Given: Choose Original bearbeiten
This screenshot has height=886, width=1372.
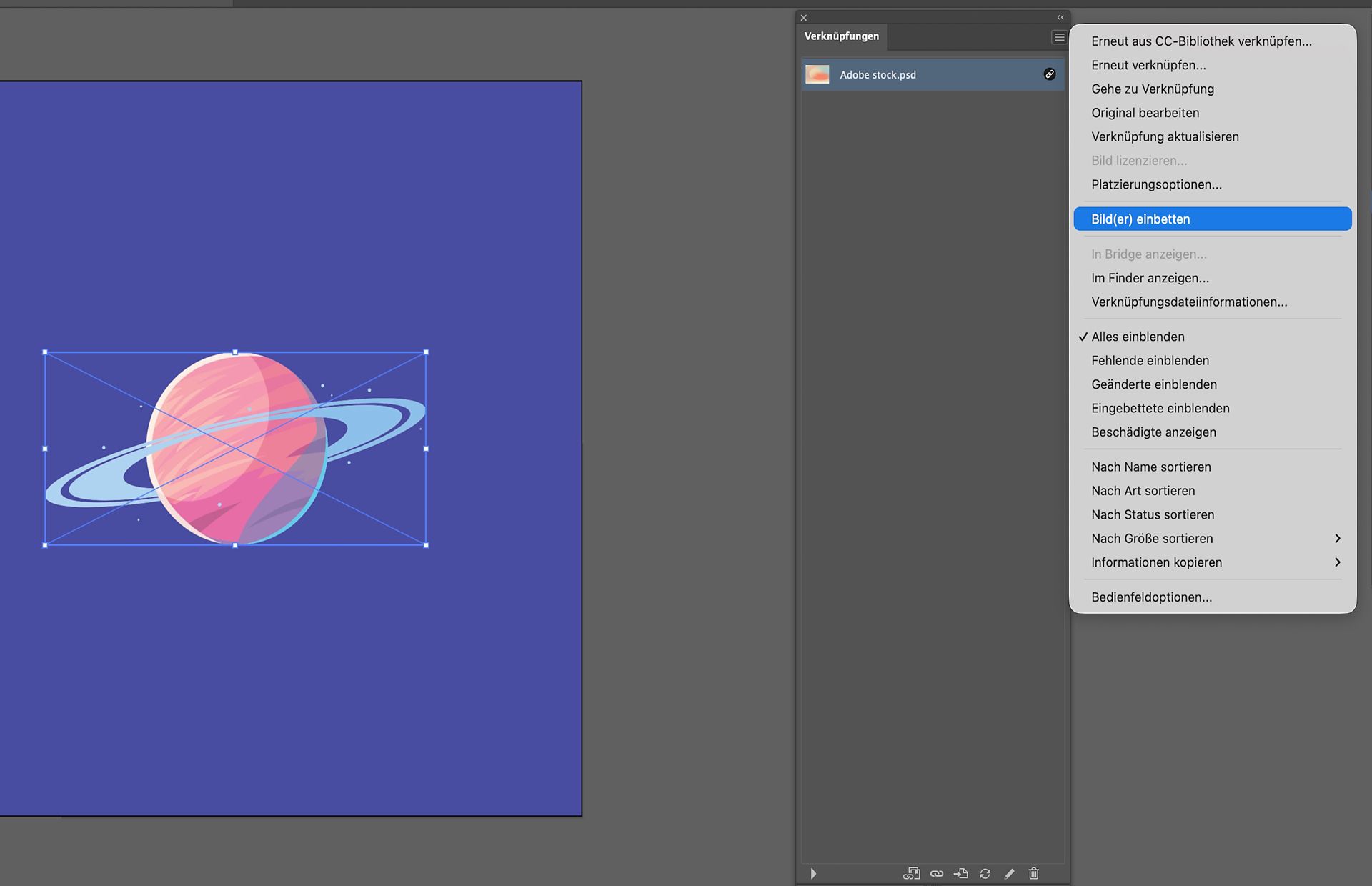Looking at the screenshot, I should pos(1213,113).
